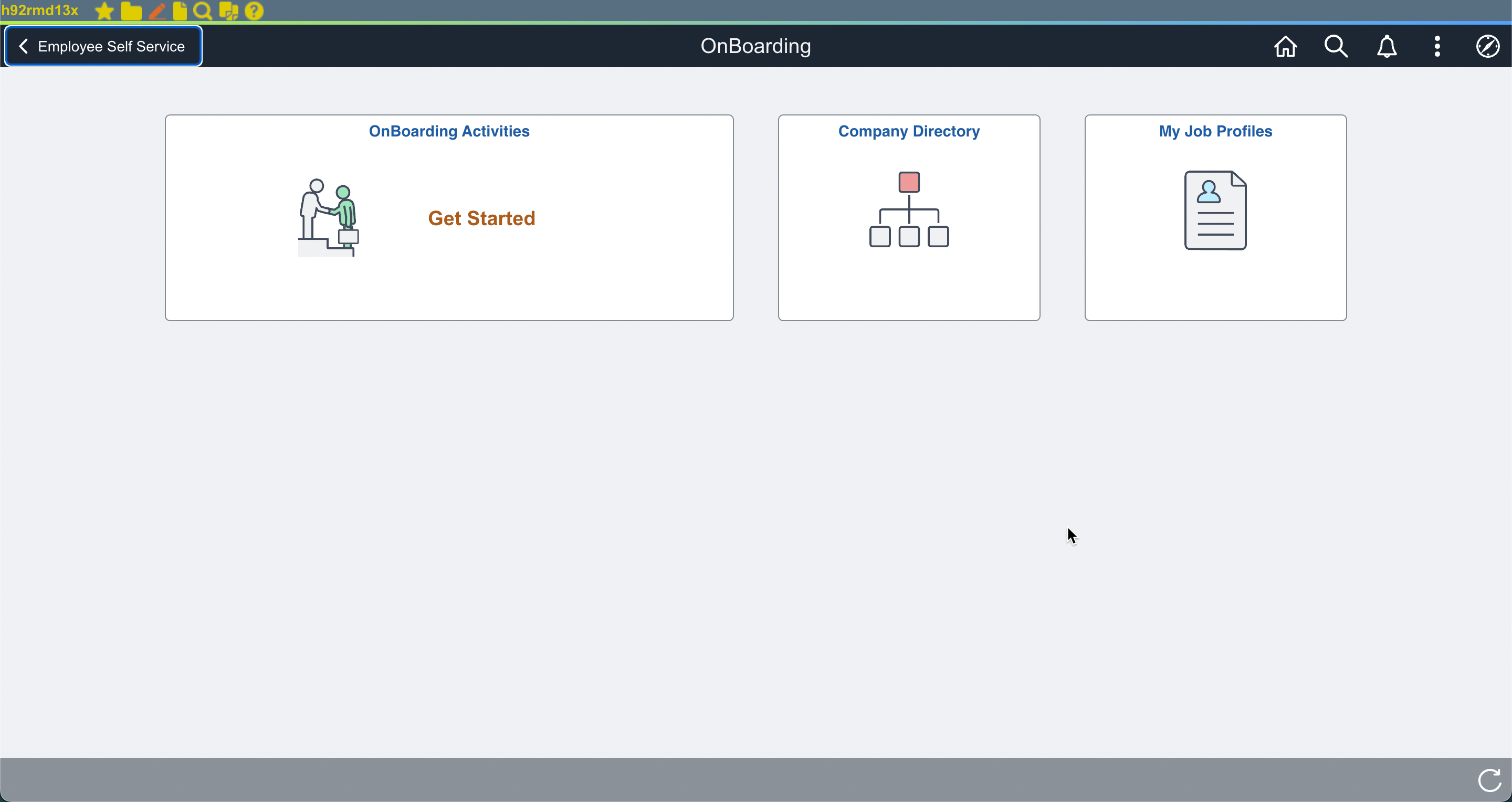This screenshot has height=802, width=1512.
Task: Click the refresh icon at bottom right
Action: 1488,780
